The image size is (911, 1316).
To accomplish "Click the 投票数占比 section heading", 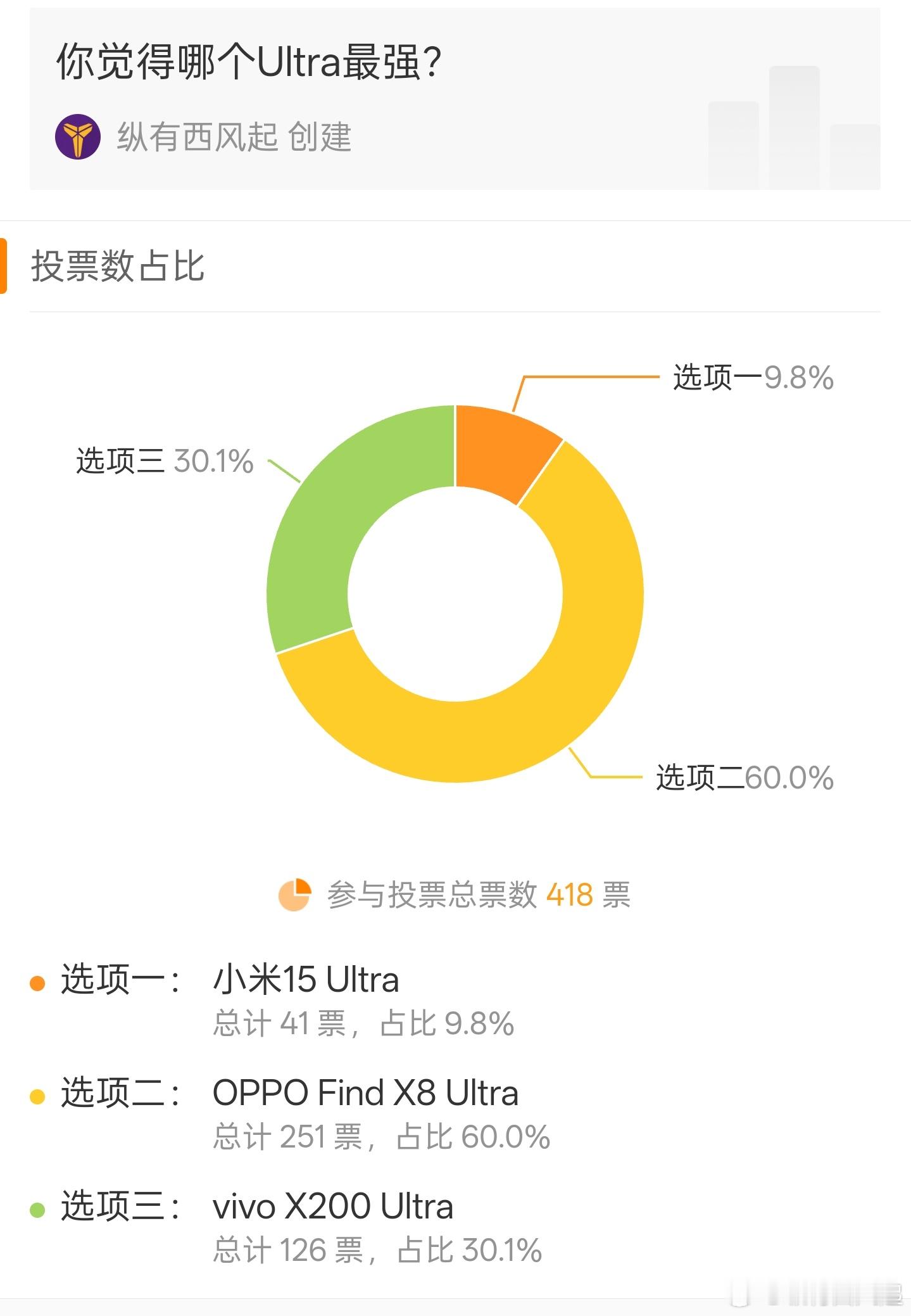I will tap(118, 266).
